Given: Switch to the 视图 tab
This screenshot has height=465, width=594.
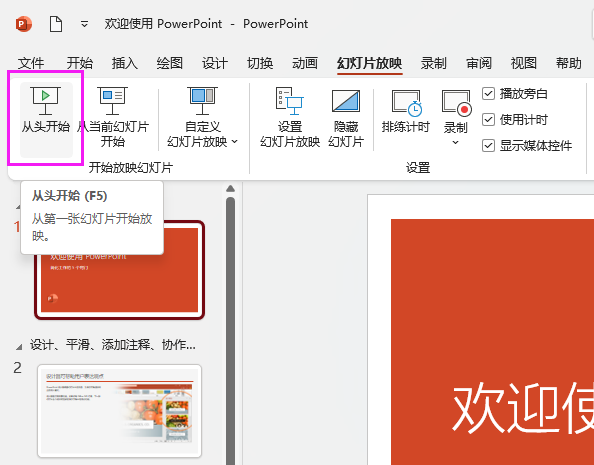Looking at the screenshot, I should click(x=524, y=63).
